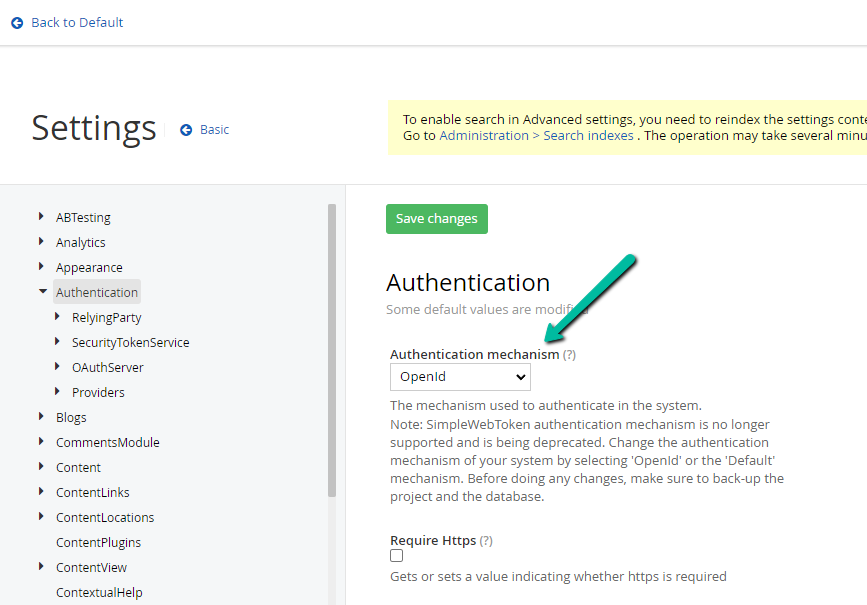Click the Save changes button

tap(436, 218)
